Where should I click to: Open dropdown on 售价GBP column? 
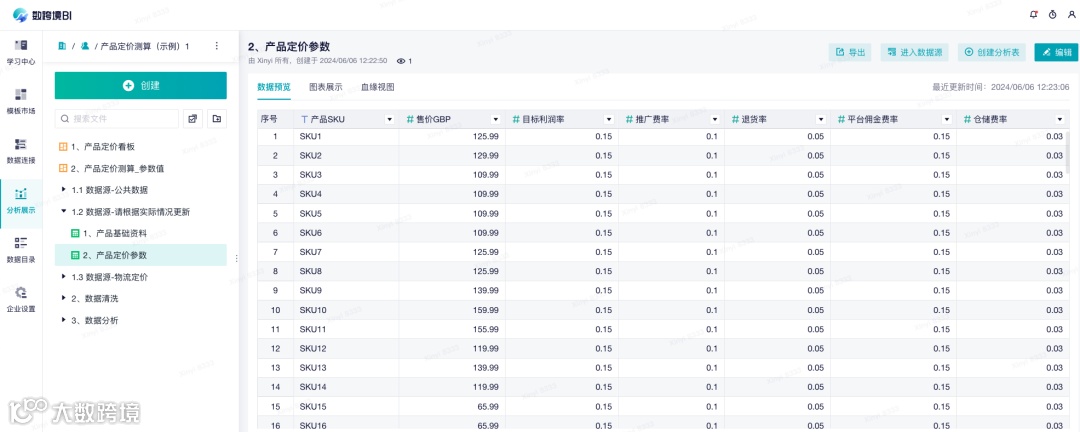click(496, 120)
